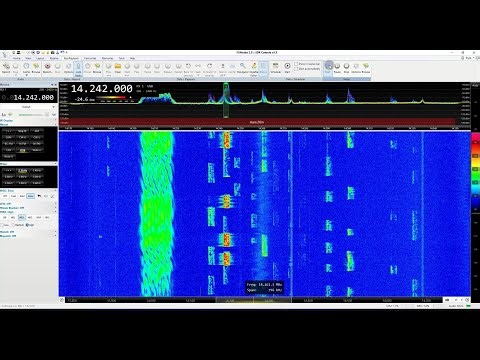480x360 pixels.
Task: Click the waterfall colour scale bar
Action: point(475,172)
